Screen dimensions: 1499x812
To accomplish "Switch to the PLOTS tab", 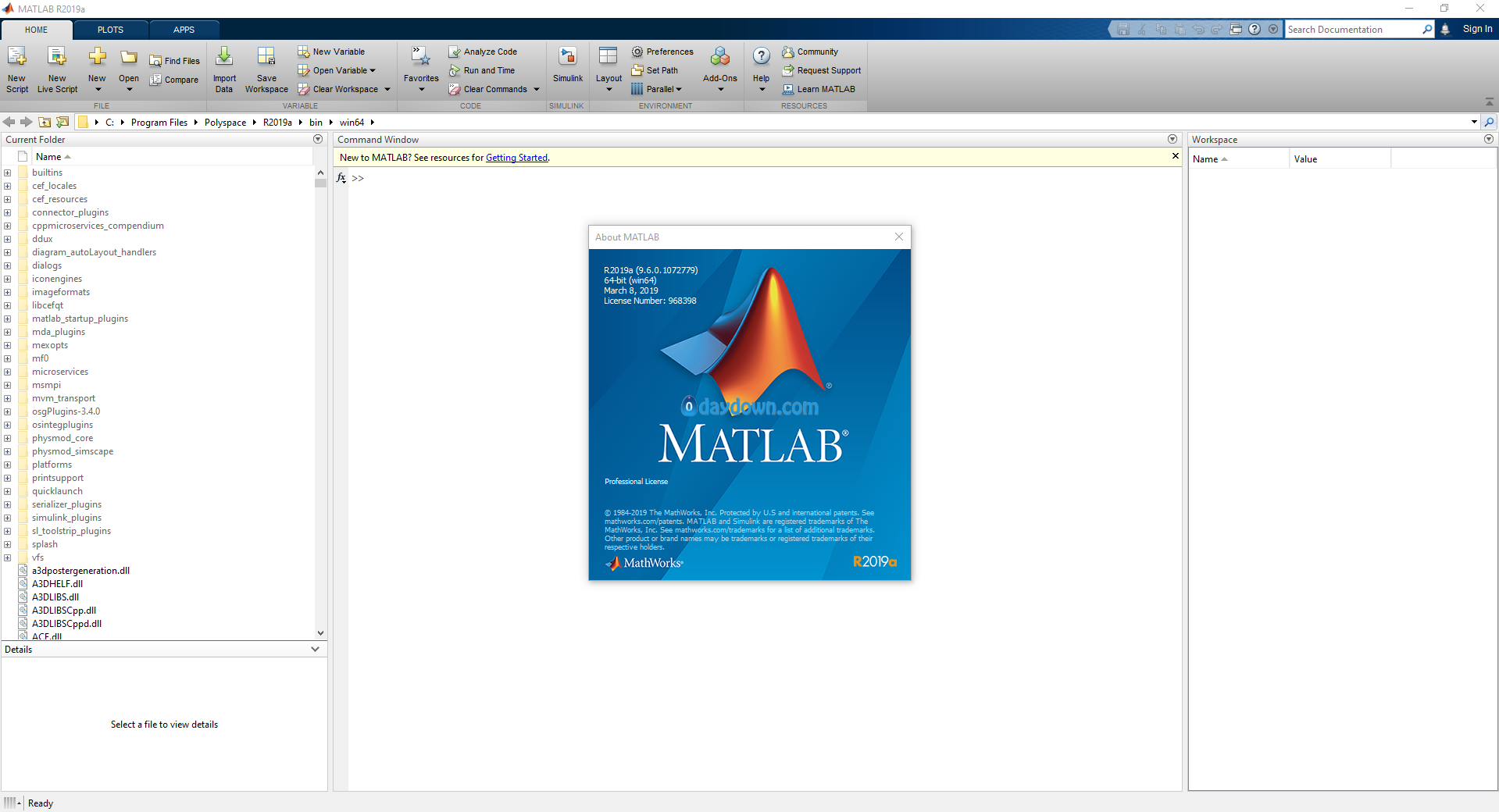I will click(x=110, y=30).
